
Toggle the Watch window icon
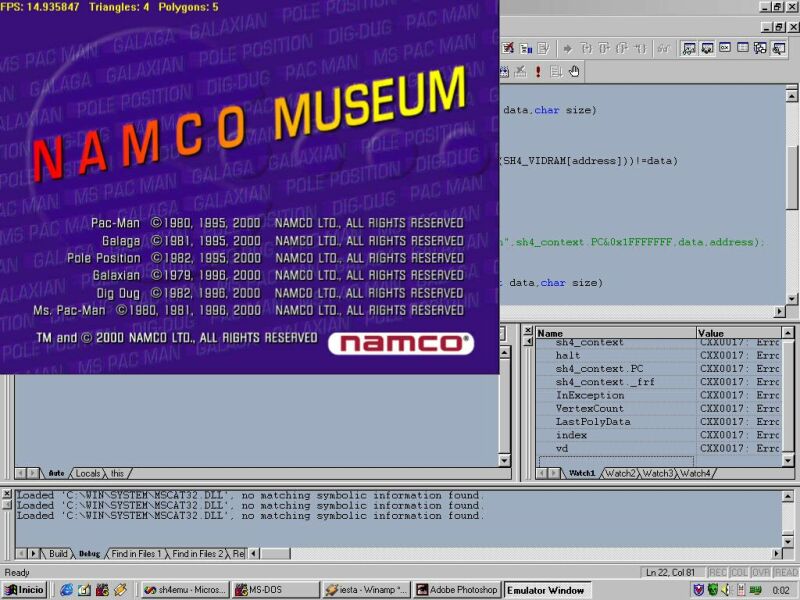(x=689, y=48)
